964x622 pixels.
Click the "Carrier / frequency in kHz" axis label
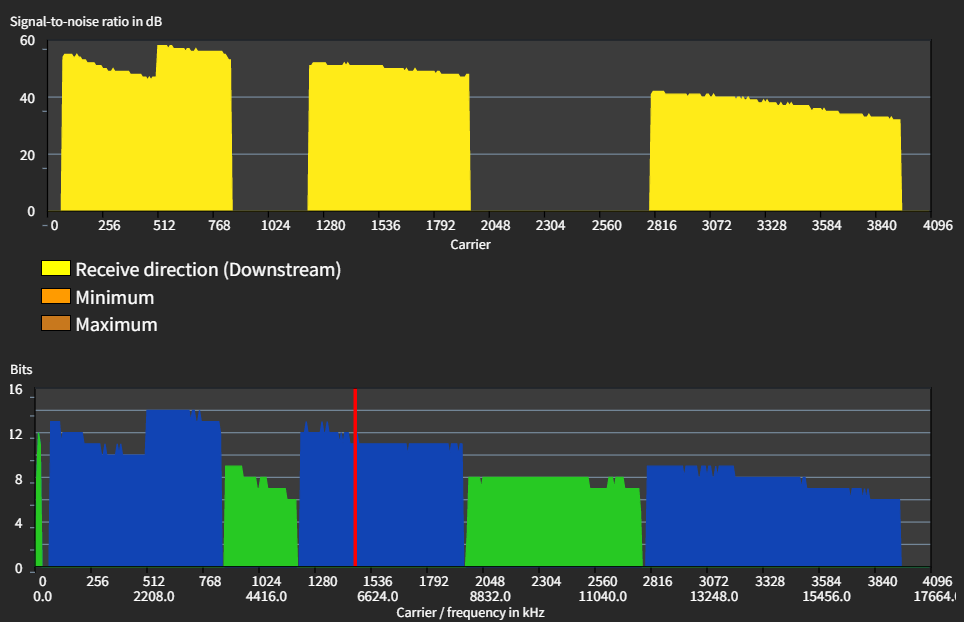click(470, 612)
